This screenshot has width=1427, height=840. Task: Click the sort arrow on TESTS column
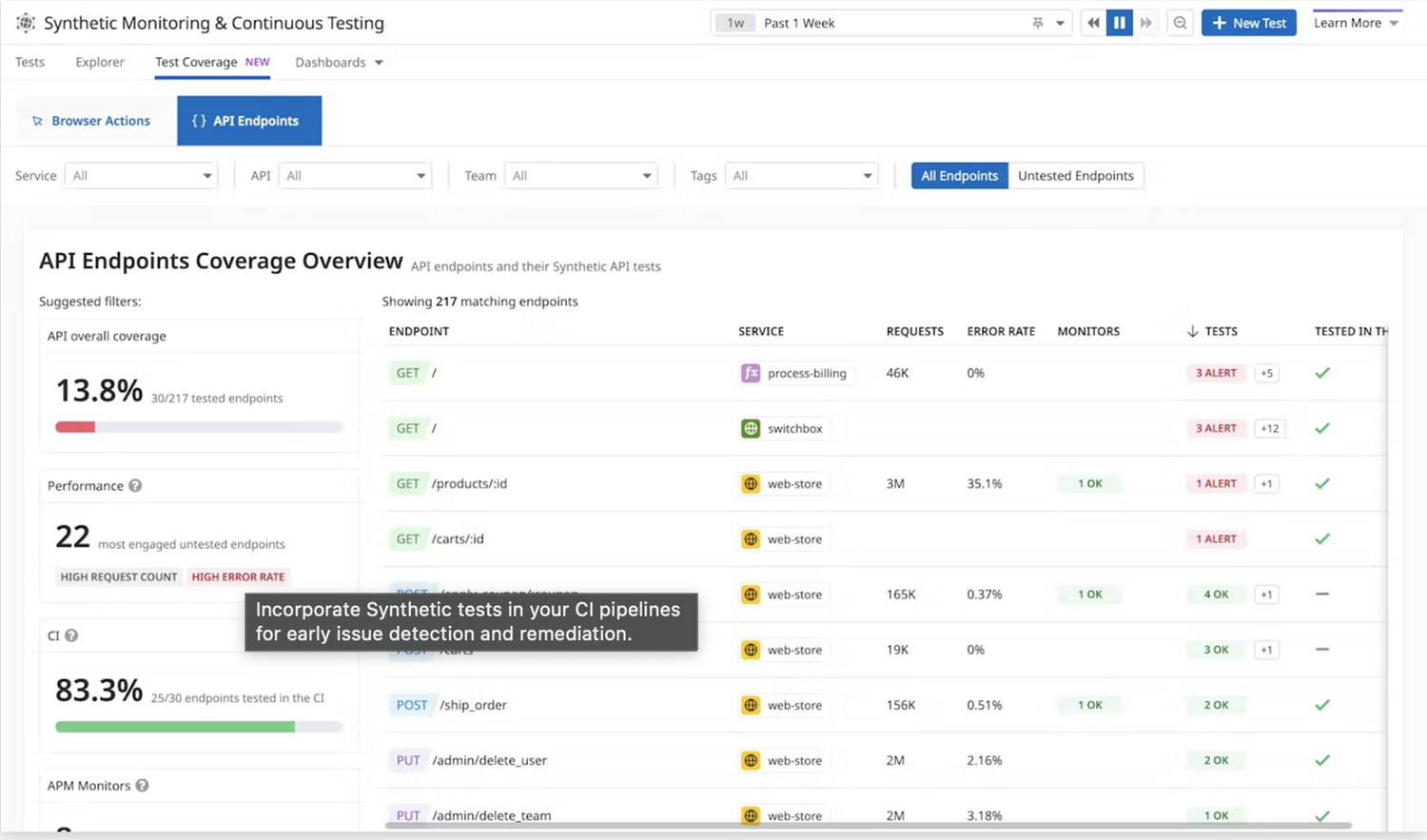pos(1192,331)
